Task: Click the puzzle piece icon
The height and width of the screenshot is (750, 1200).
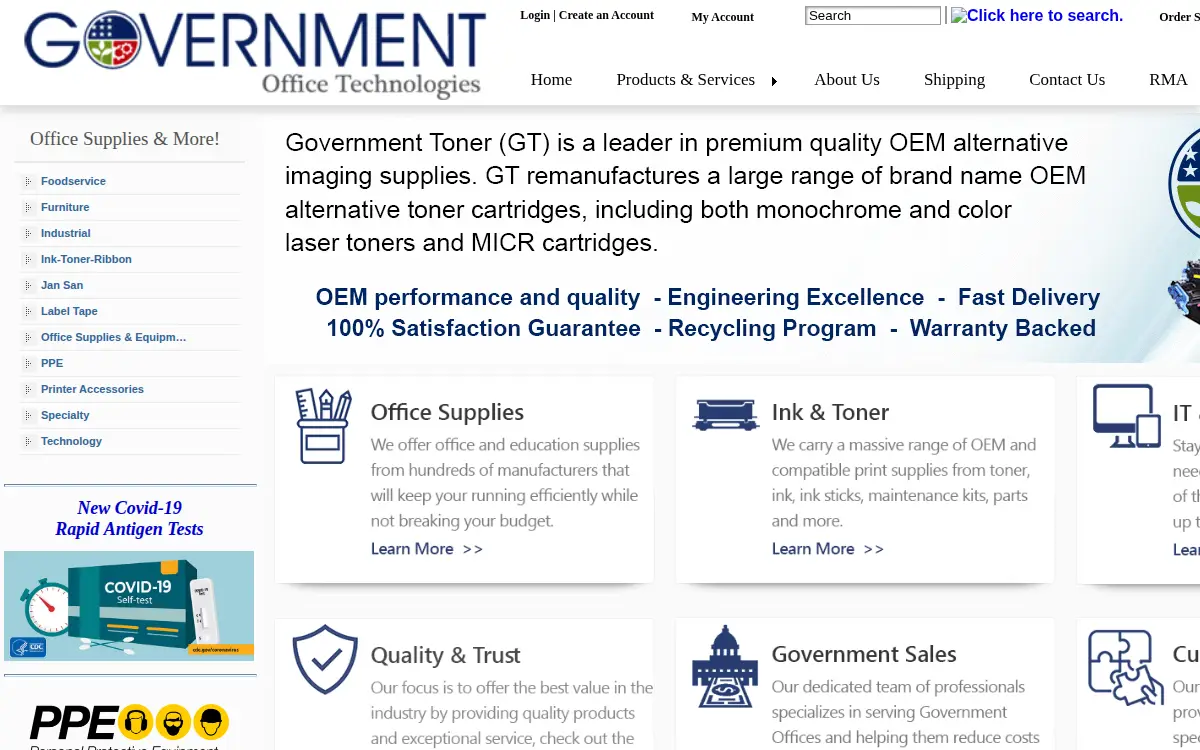Action: point(1126,667)
